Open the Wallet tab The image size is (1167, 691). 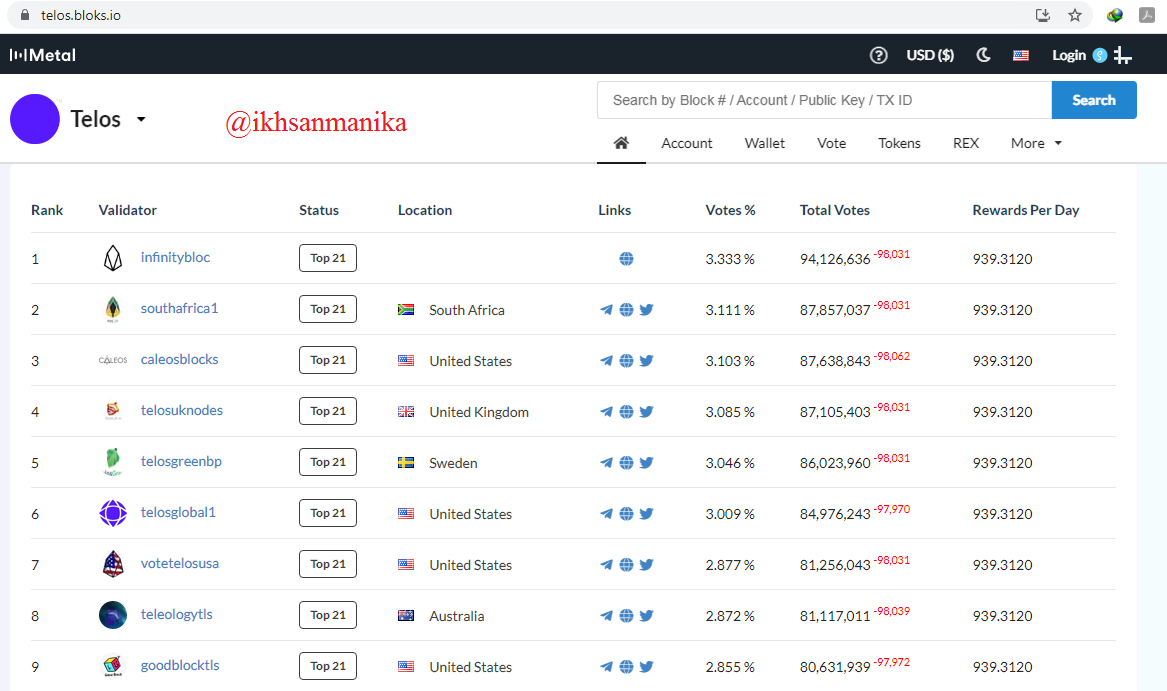point(764,143)
